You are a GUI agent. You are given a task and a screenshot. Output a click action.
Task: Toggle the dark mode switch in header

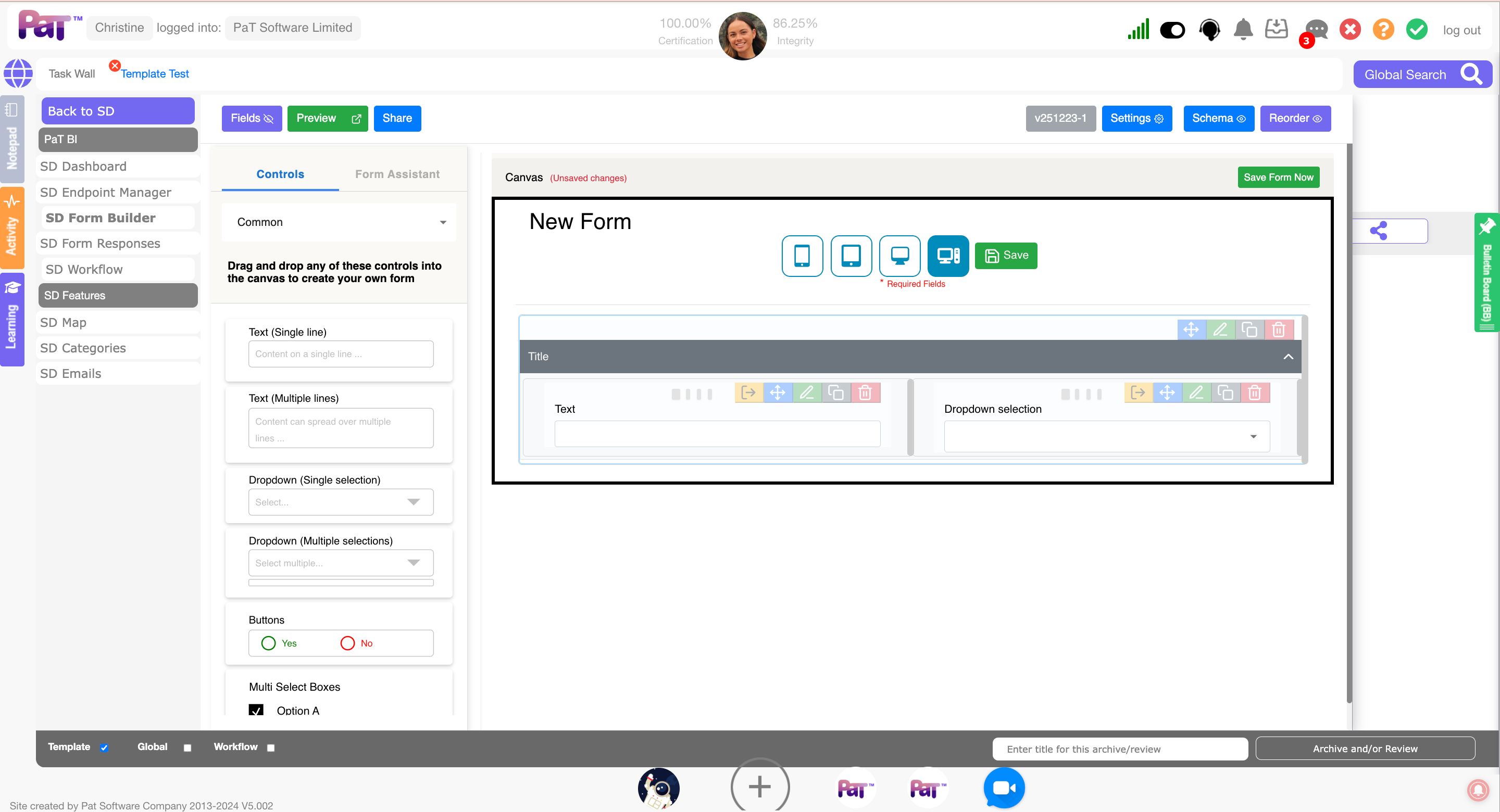pos(1172,30)
